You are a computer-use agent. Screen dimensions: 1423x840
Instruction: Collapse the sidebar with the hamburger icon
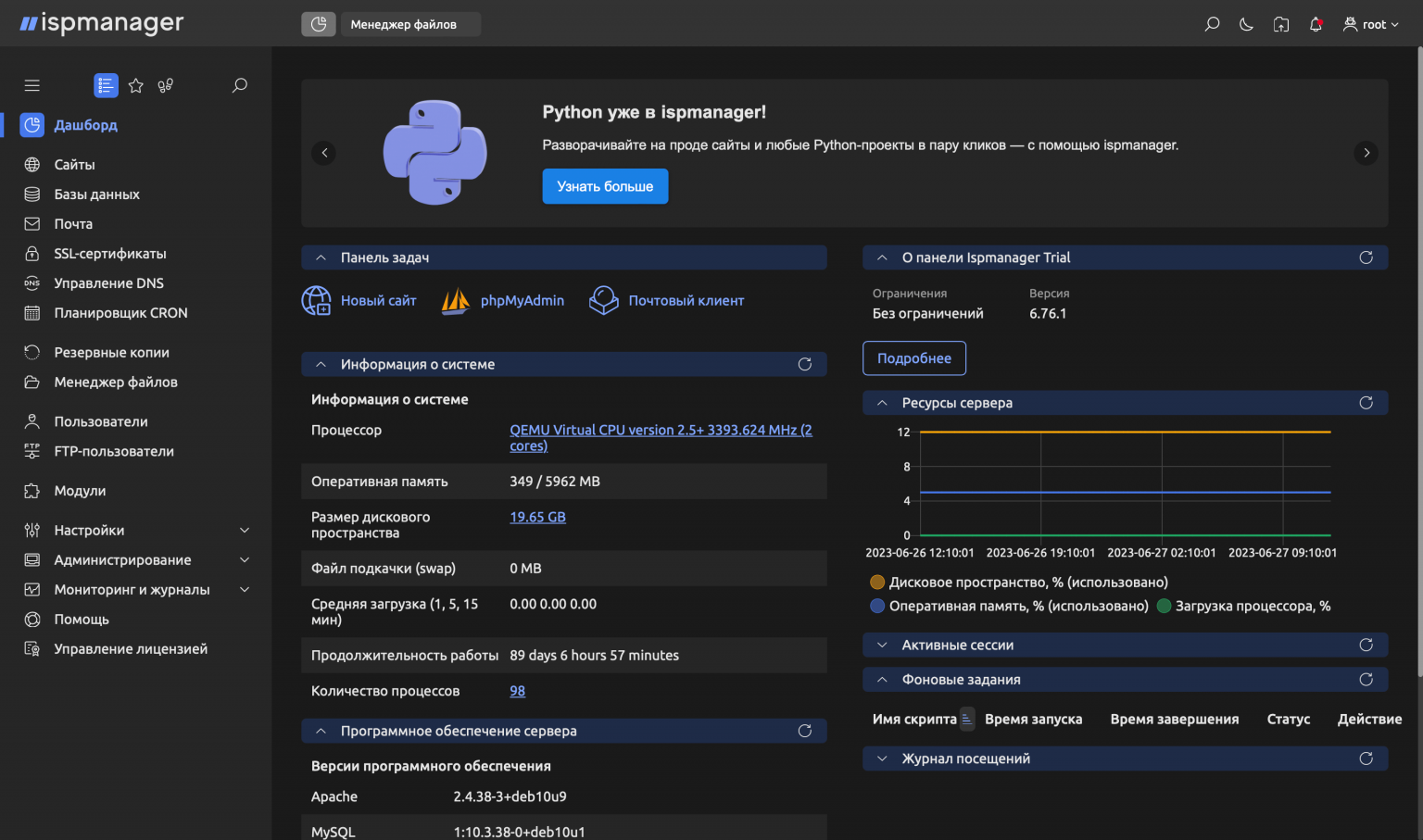click(31, 84)
